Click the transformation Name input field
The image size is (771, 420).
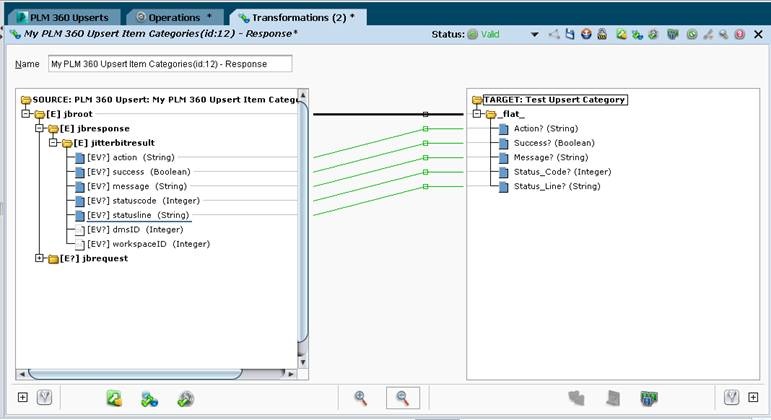point(170,64)
